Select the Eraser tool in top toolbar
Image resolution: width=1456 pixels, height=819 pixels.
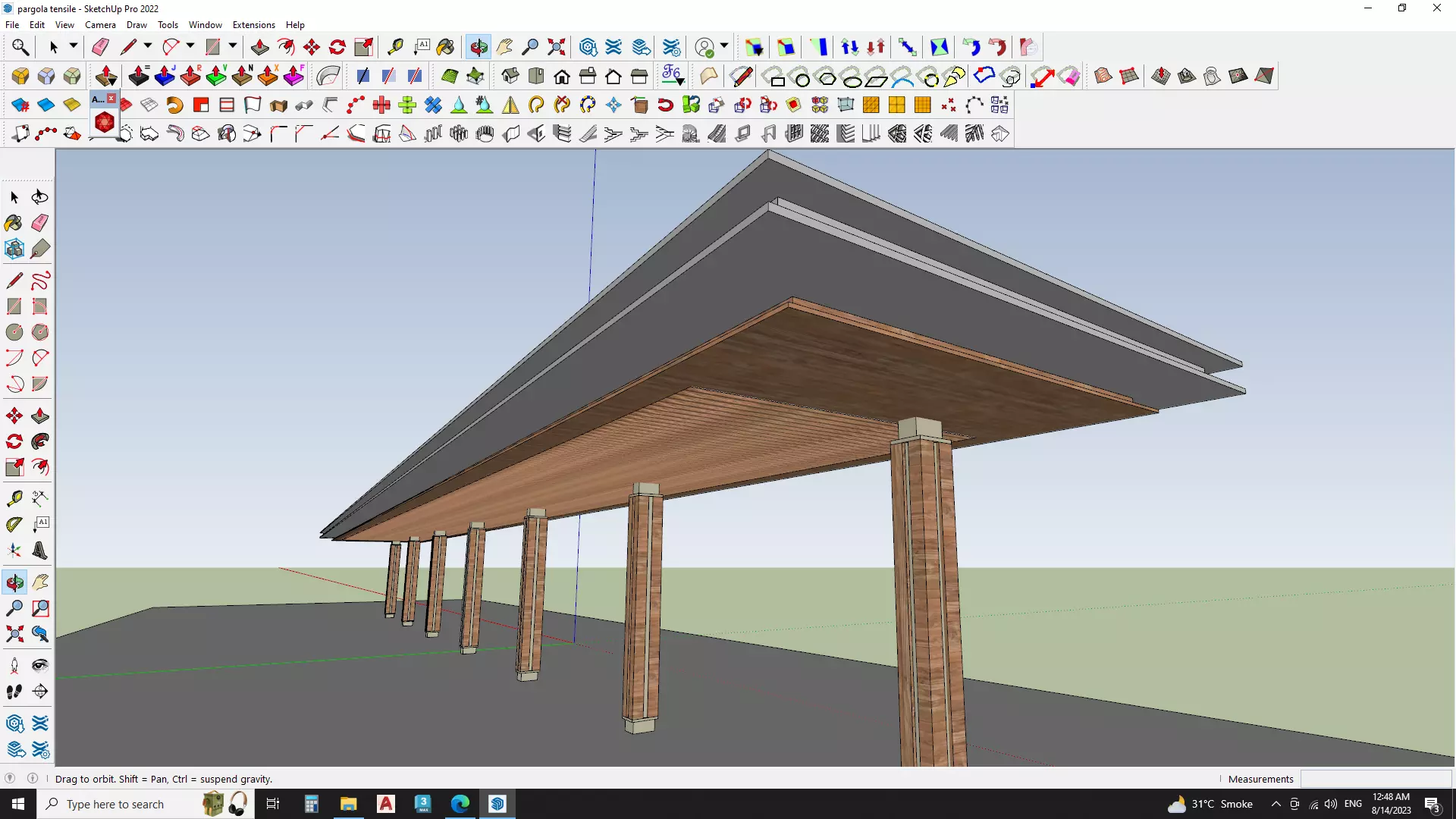point(100,47)
